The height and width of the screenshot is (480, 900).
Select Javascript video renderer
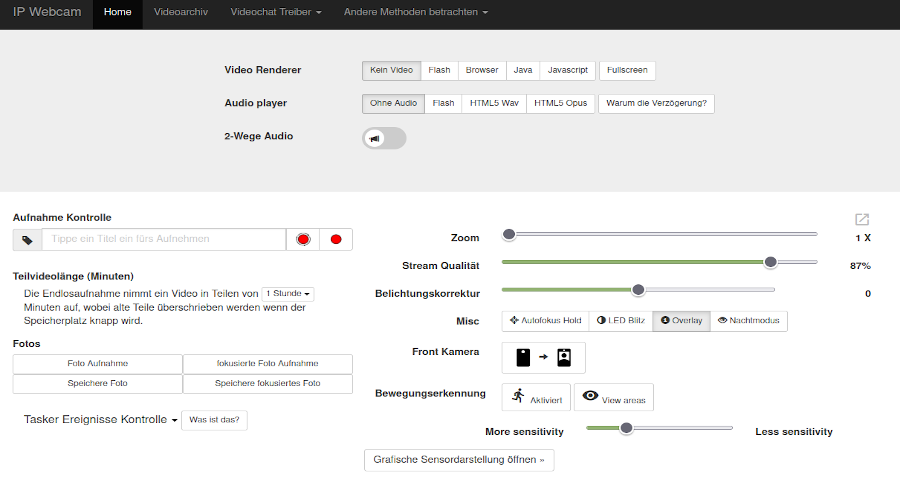click(568, 71)
